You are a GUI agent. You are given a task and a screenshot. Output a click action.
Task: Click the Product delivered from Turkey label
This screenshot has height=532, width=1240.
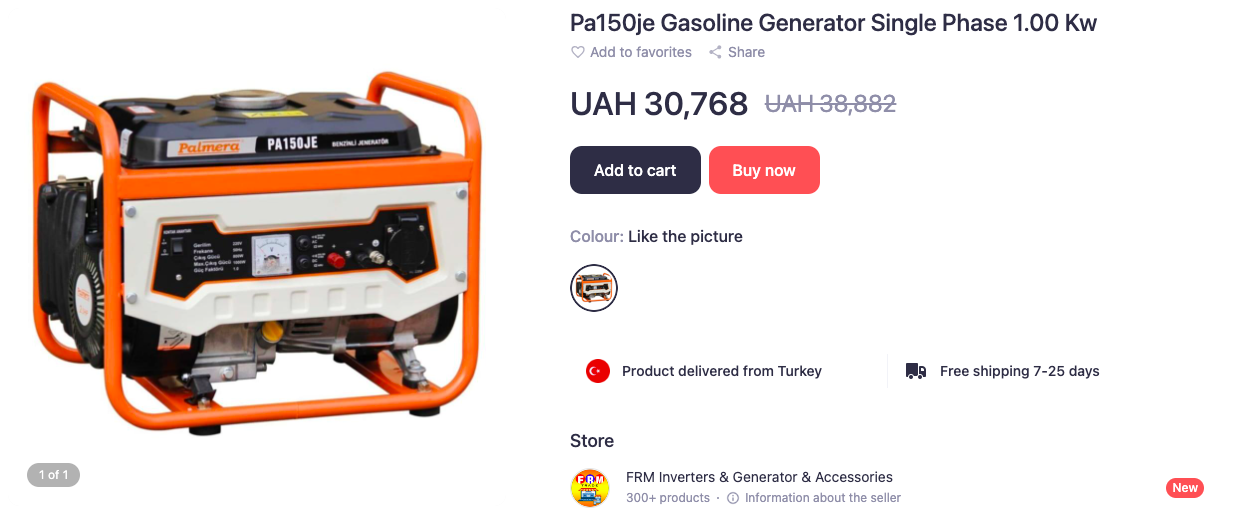(722, 371)
